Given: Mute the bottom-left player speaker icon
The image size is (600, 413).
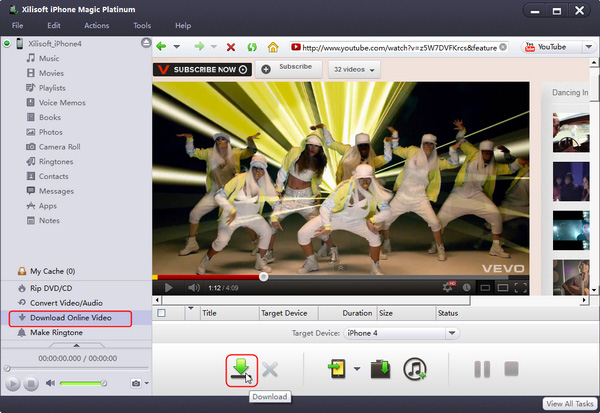Looking at the screenshot, I should point(50,383).
